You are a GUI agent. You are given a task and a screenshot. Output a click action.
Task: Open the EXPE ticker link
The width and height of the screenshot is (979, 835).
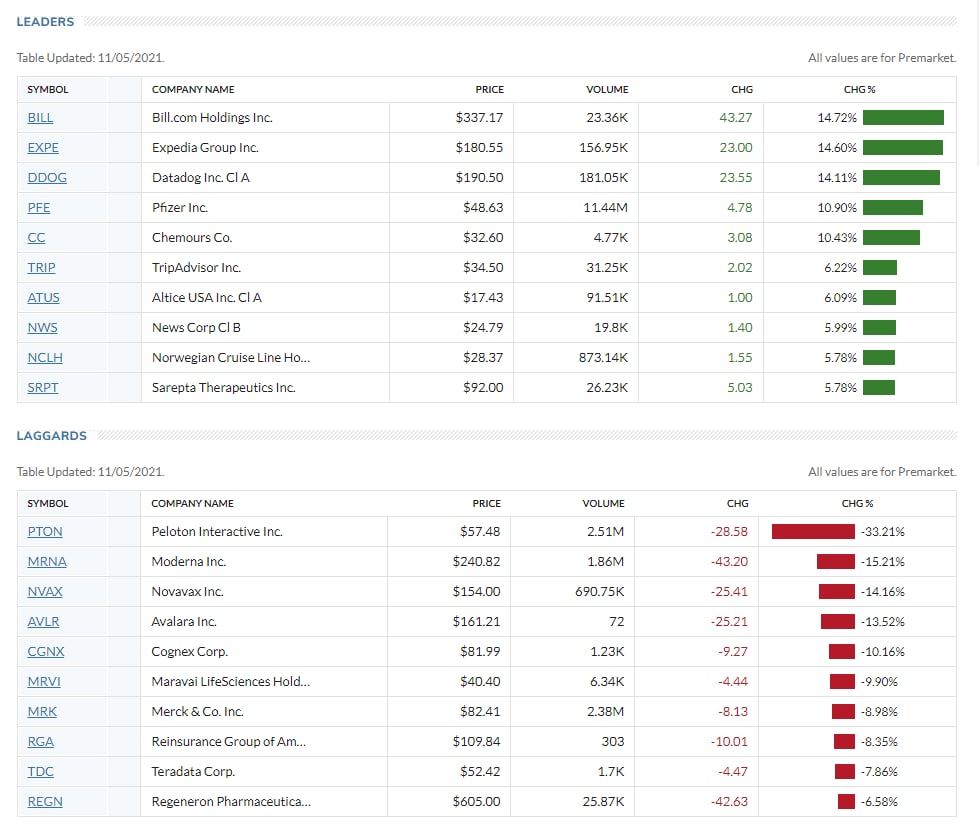coord(43,147)
